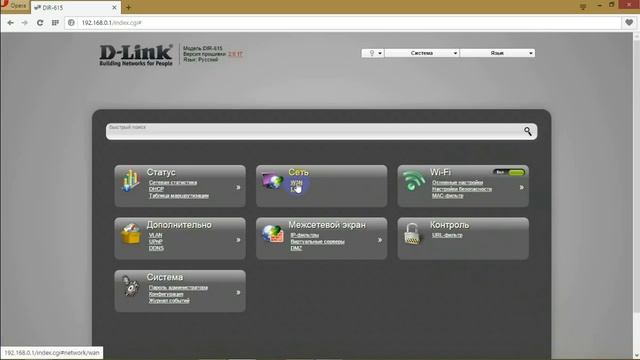Click the red firmware version link
This screenshot has width=640, height=360.
(x=235, y=54)
